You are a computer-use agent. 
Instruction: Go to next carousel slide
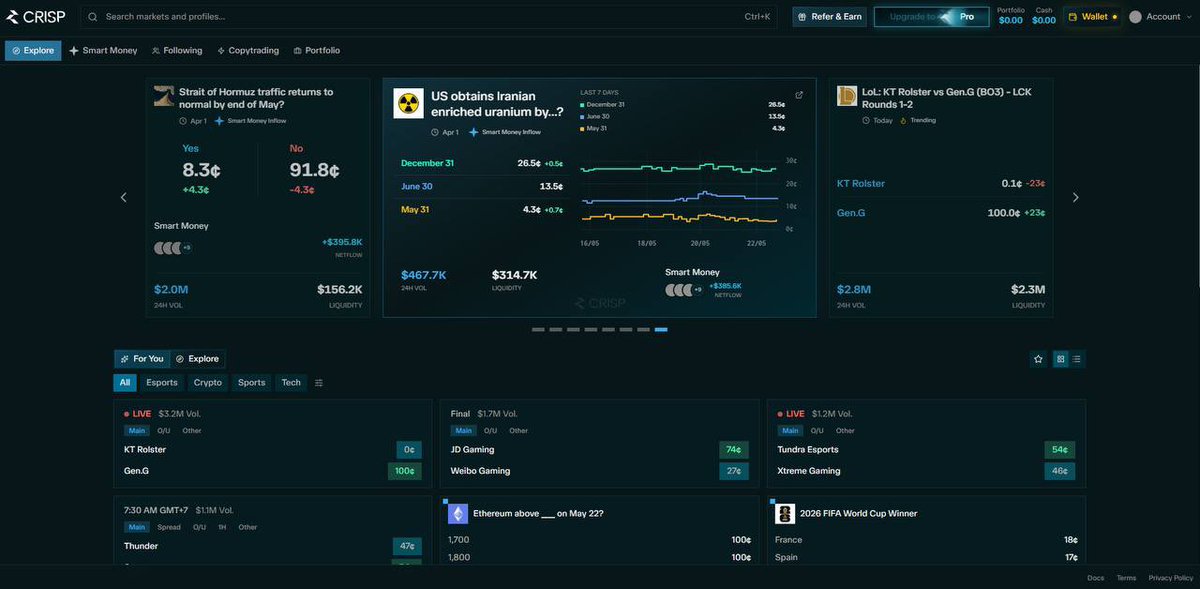click(1076, 197)
